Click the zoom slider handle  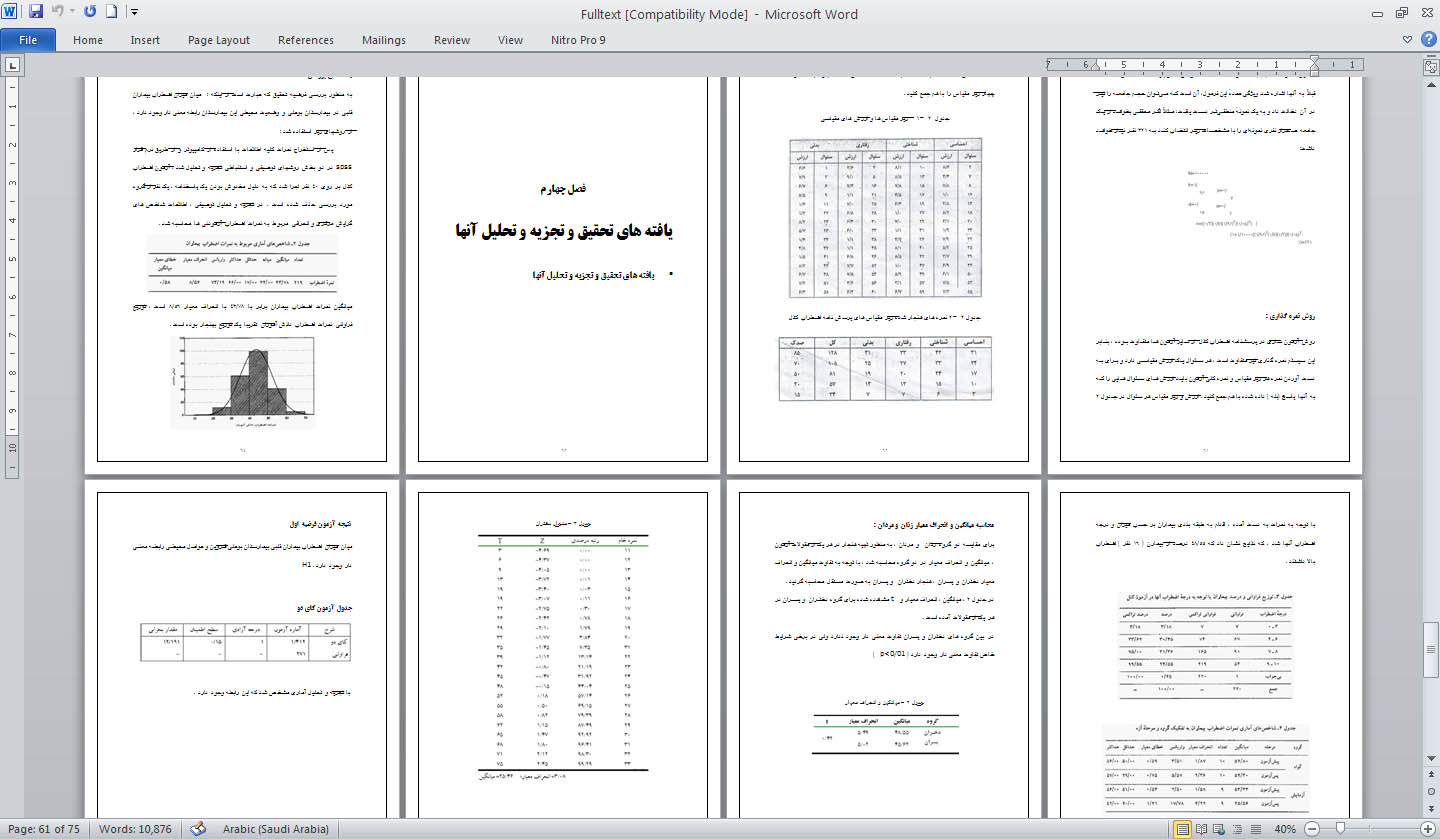click(x=1339, y=829)
